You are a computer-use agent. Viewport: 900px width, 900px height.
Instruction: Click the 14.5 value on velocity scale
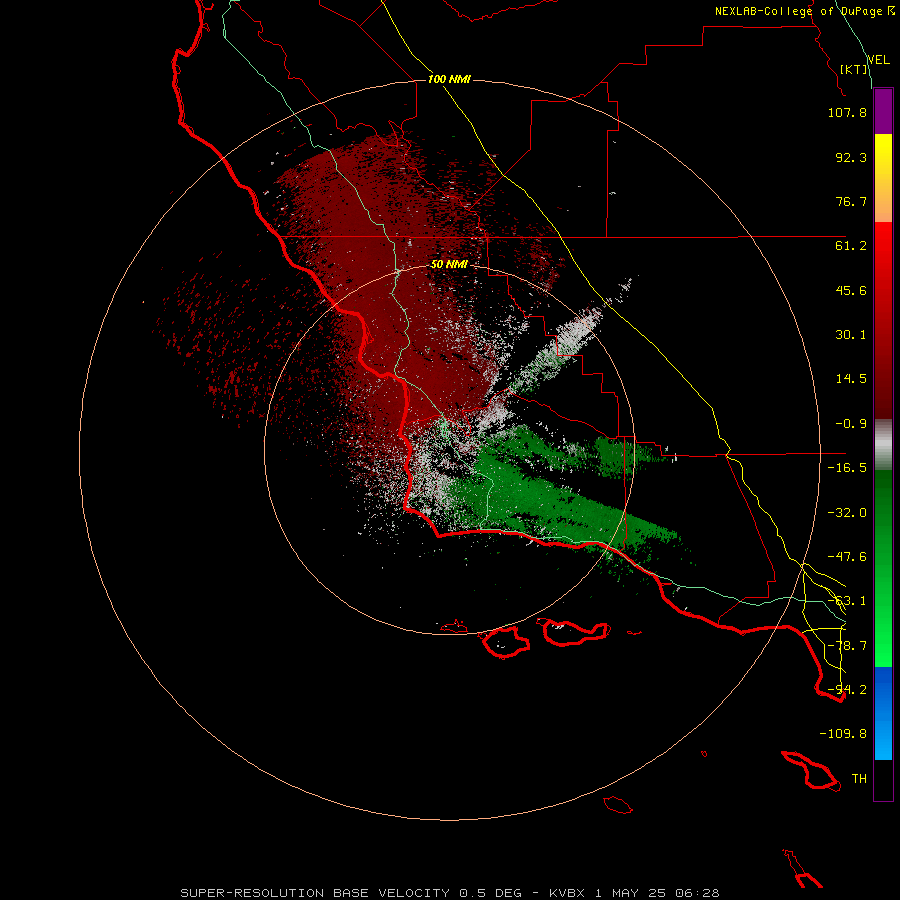(x=851, y=379)
